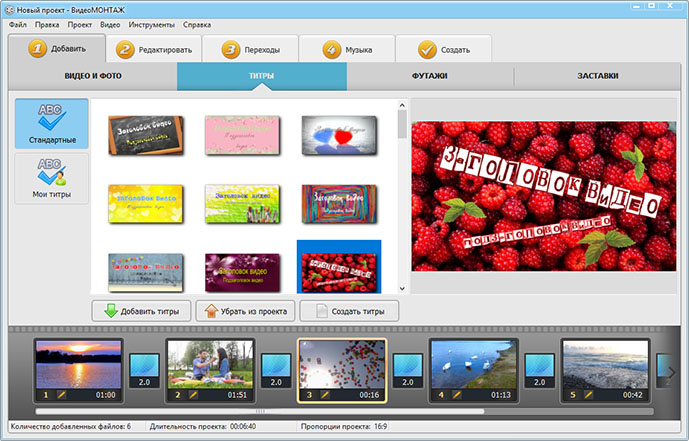Open the Мои титры category
Screen dimensions: 689x441
(x=51, y=178)
